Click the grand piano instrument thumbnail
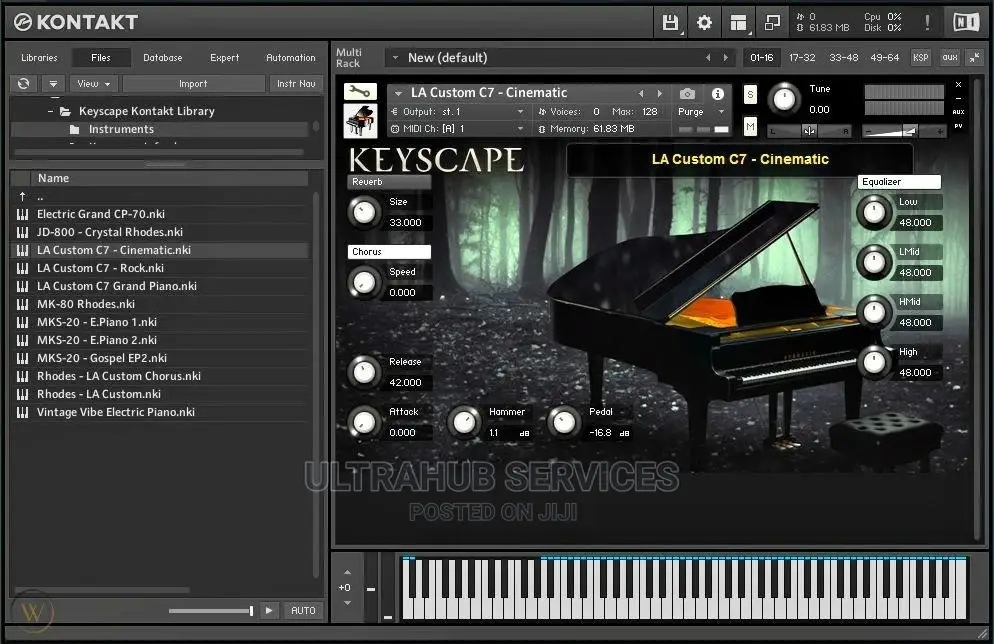The height and width of the screenshot is (644, 994). point(360,120)
